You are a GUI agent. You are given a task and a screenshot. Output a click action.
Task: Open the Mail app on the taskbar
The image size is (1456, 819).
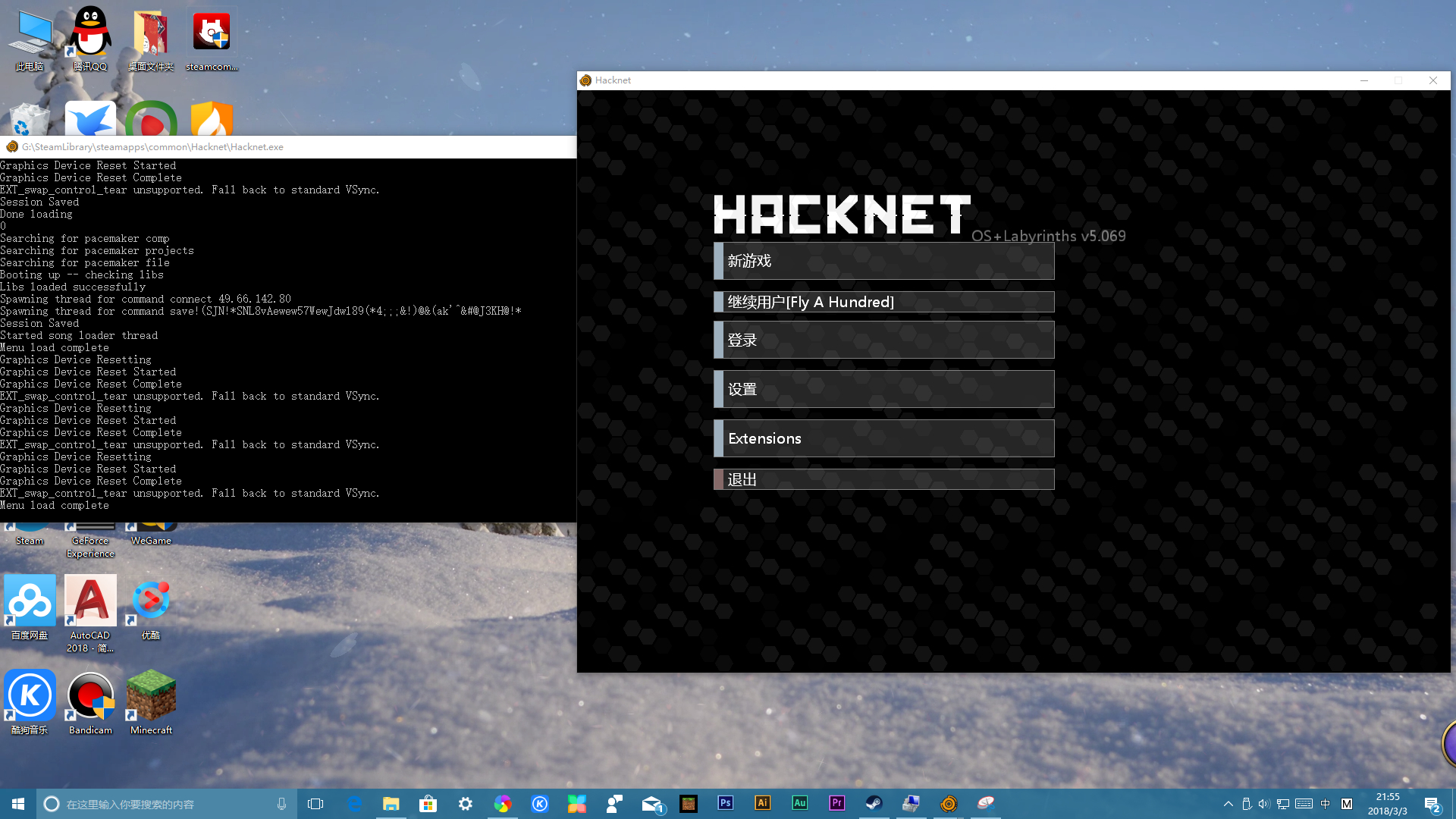pos(651,804)
